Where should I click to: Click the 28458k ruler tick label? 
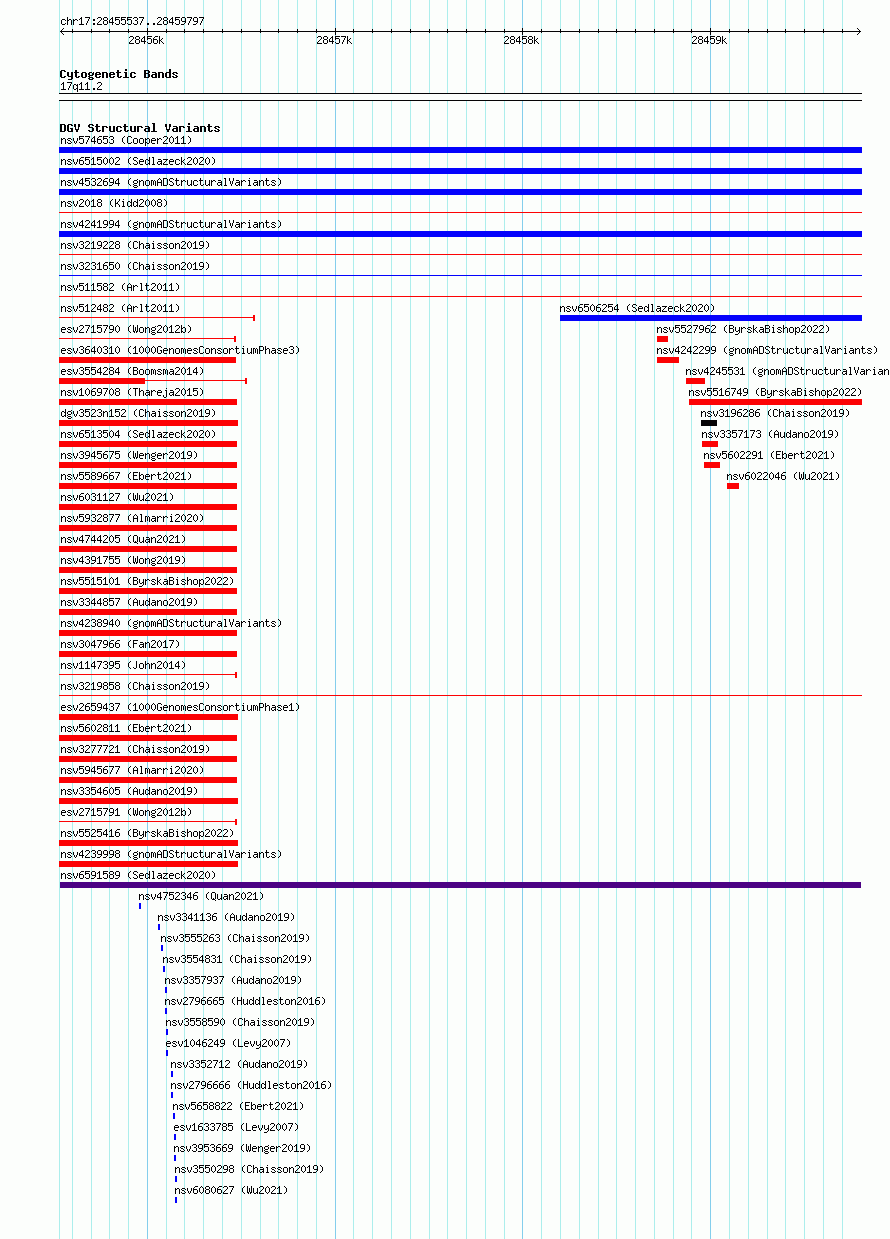coord(521,40)
